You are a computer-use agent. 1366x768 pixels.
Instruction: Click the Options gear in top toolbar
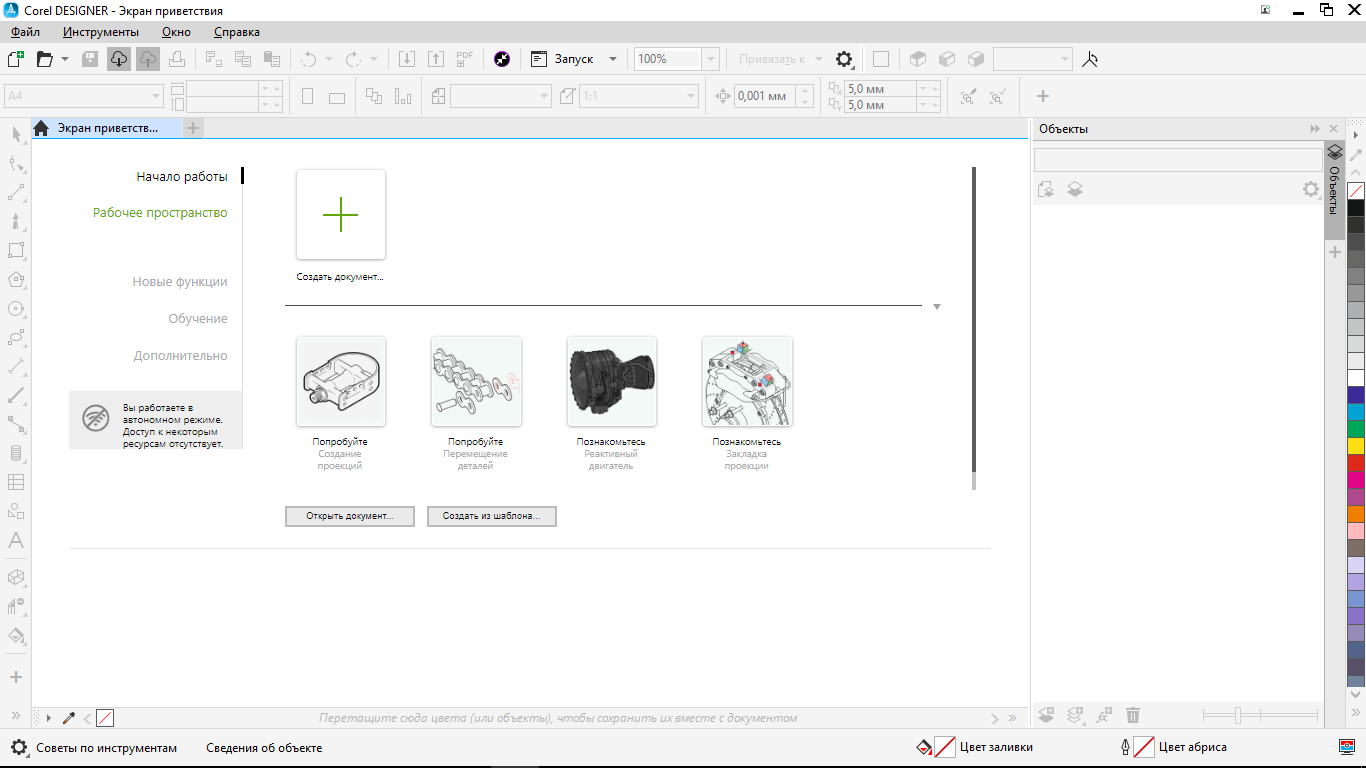click(844, 59)
